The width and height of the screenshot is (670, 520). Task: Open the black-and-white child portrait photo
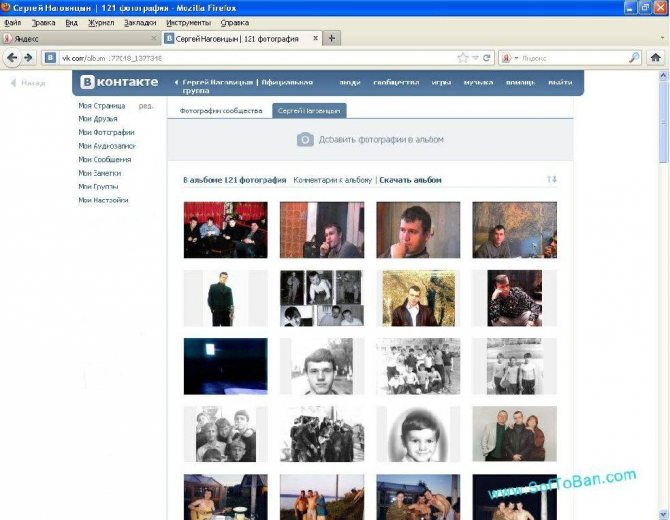(418, 434)
